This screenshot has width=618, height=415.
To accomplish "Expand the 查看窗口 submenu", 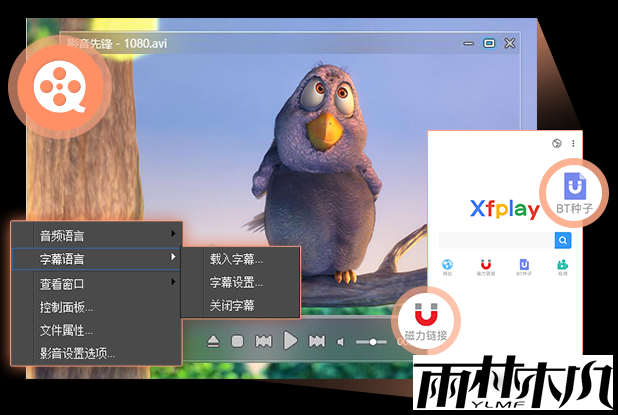I will [96, 283].
